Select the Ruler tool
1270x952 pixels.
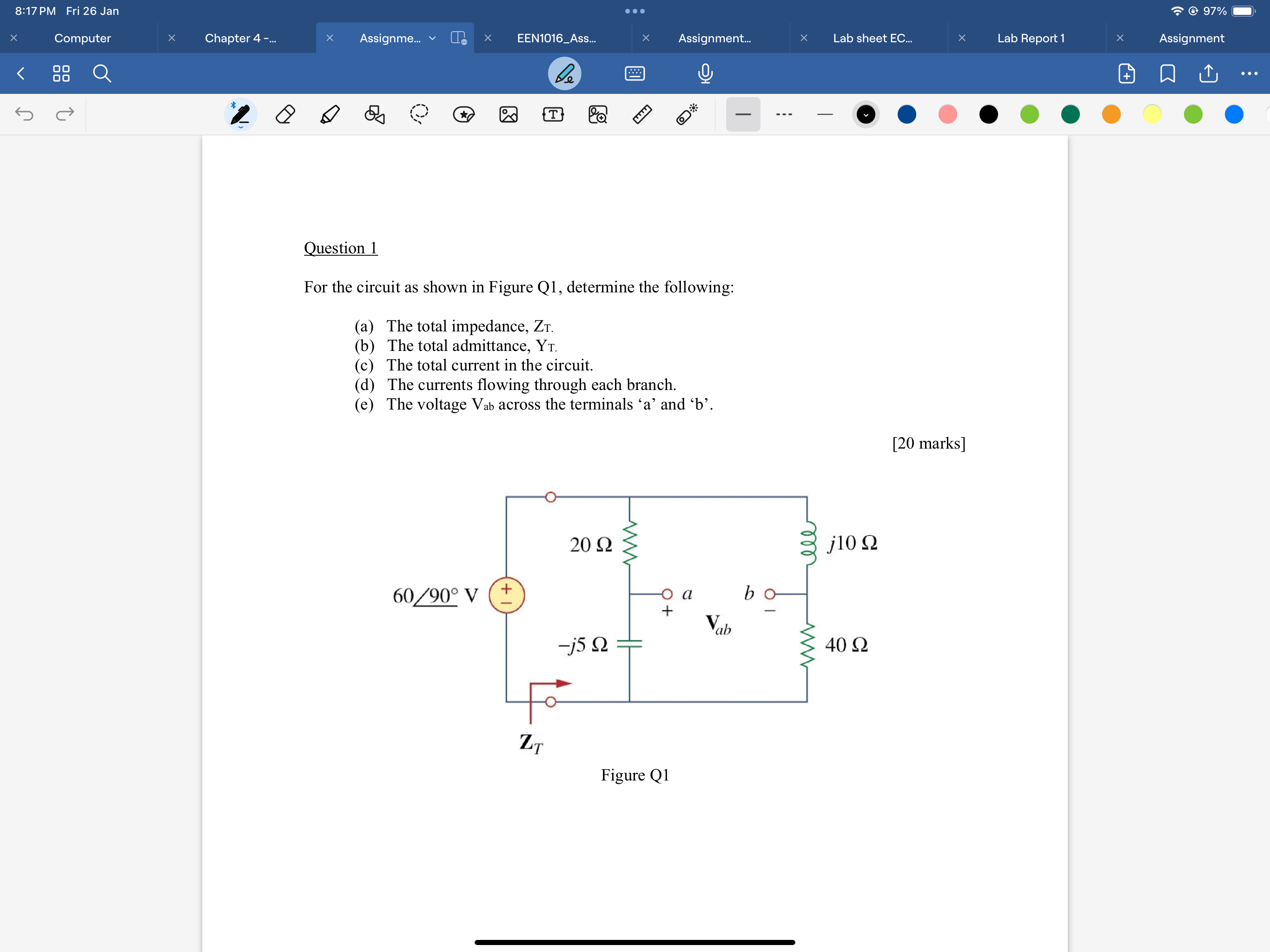(x=642, y=114)
